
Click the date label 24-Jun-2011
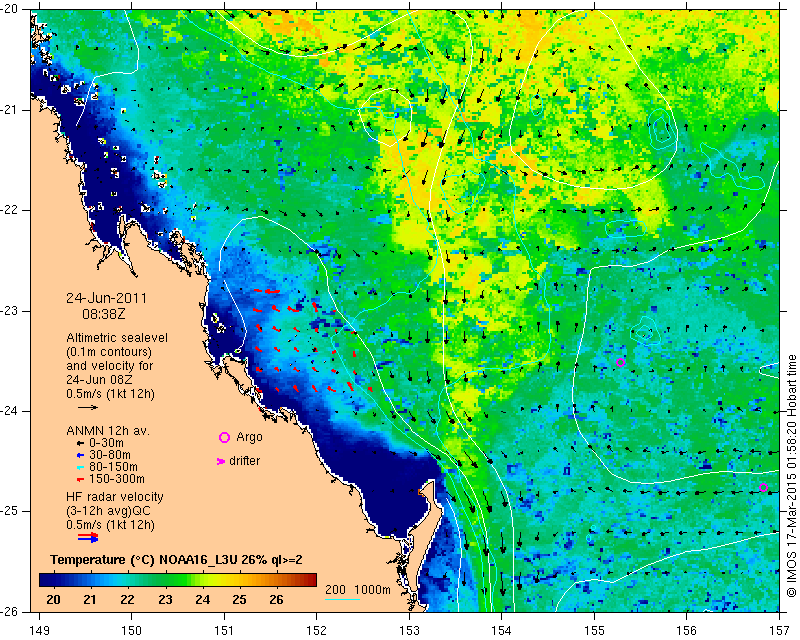(x=106, y=298)
